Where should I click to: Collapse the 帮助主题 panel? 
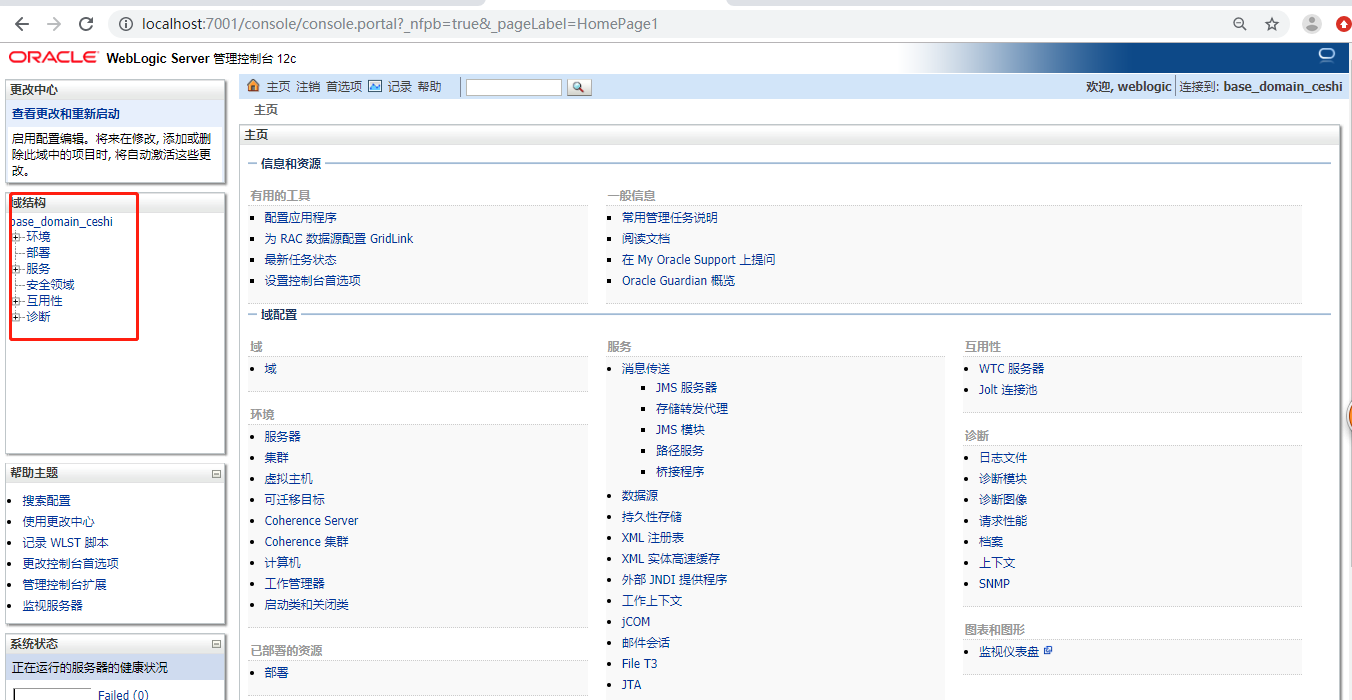(216, 474)
